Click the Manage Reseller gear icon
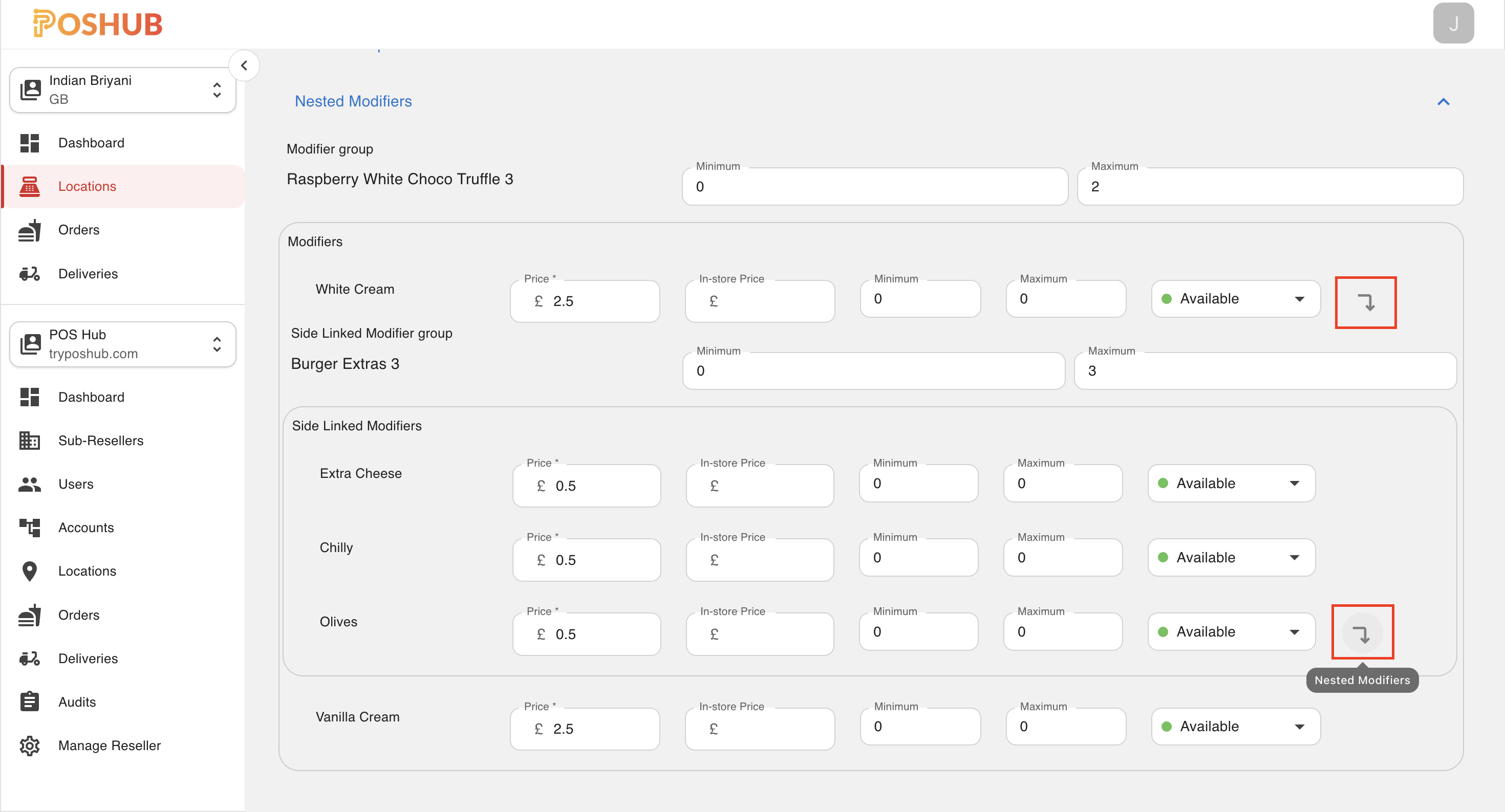1505x812 pixels. [x=29, y=745]
